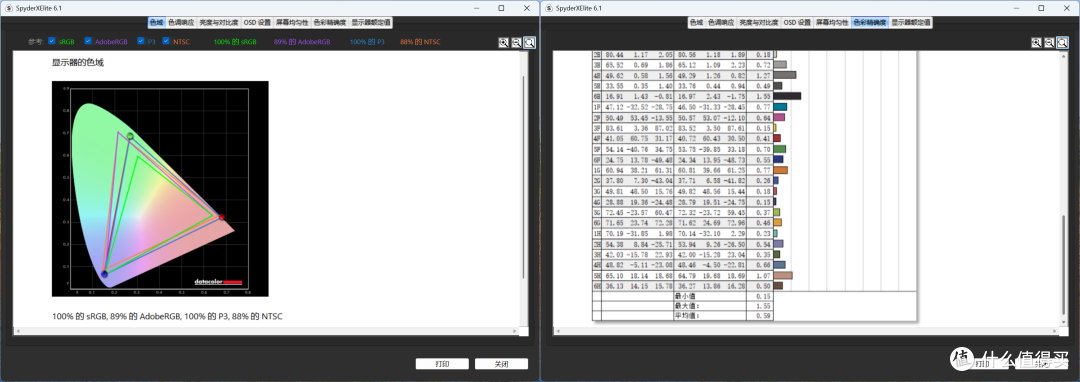Select the 色彩精确度 tab in right window
Screen dimensions: 1080x382
[x=870, y=22]
